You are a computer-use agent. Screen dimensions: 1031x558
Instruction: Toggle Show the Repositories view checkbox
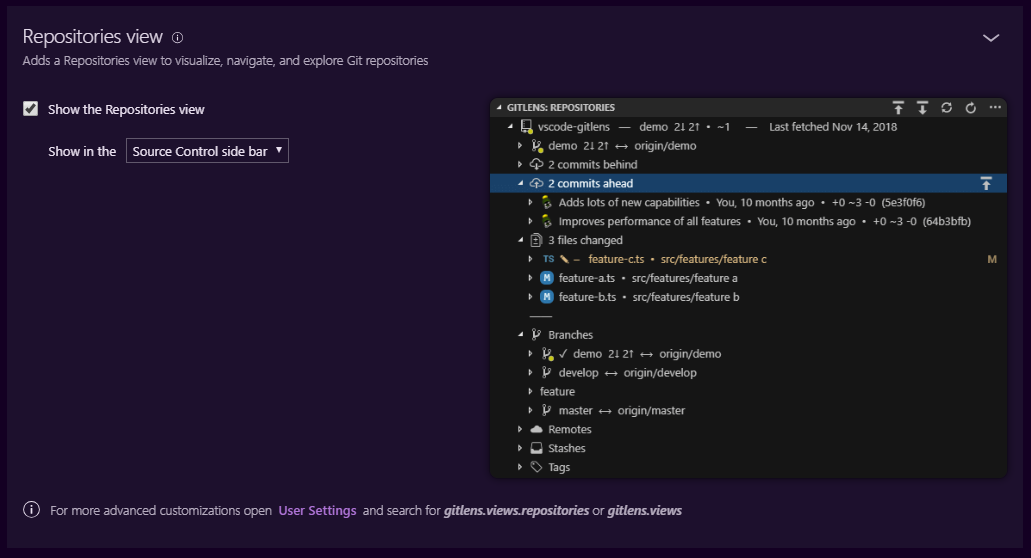31,109
